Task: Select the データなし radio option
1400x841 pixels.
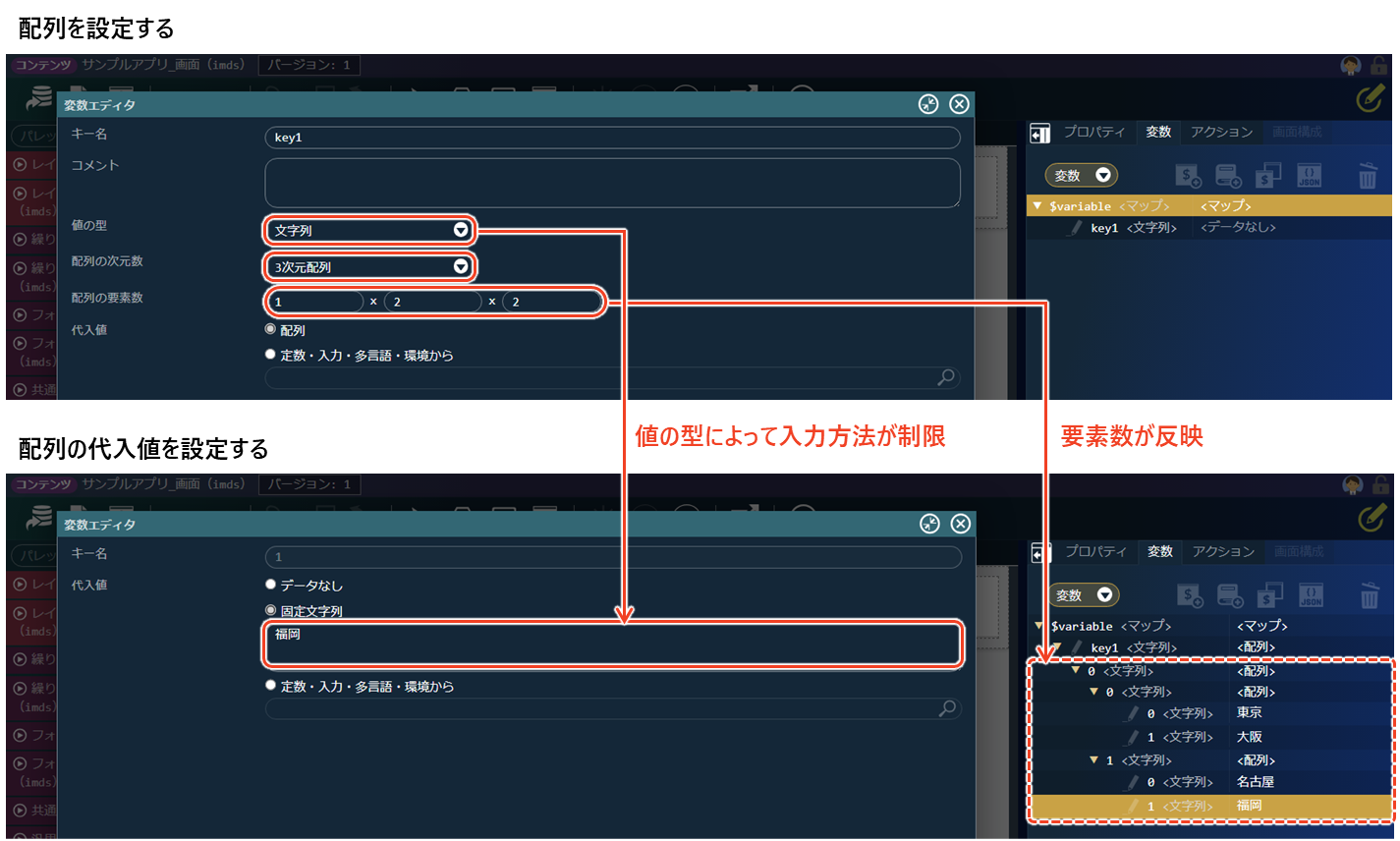Action: click(x=271, y=585)
